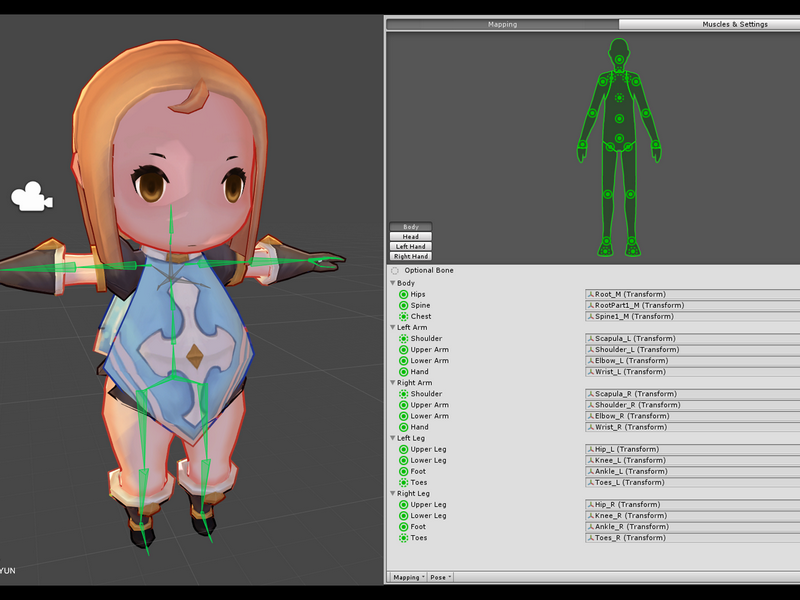Screen dimensions: 800x600
Task: Click the Toes_L transform field
Action: (x=692, y=483)
